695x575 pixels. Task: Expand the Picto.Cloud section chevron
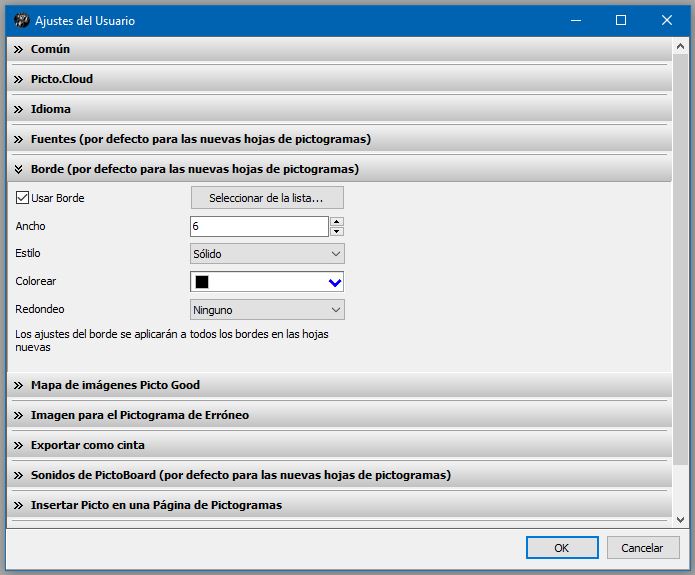[x=18, y=79]
